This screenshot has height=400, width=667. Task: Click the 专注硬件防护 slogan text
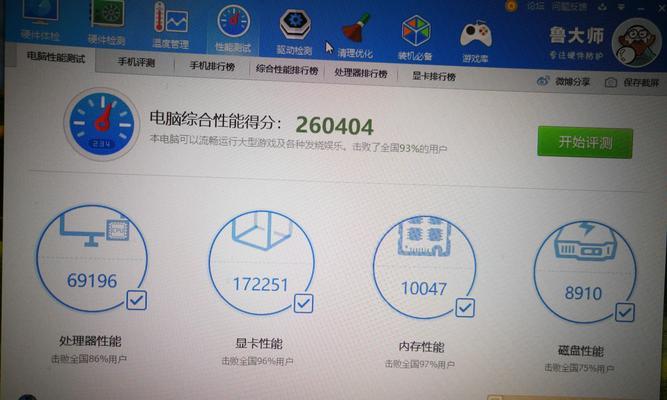pos(576,55)
